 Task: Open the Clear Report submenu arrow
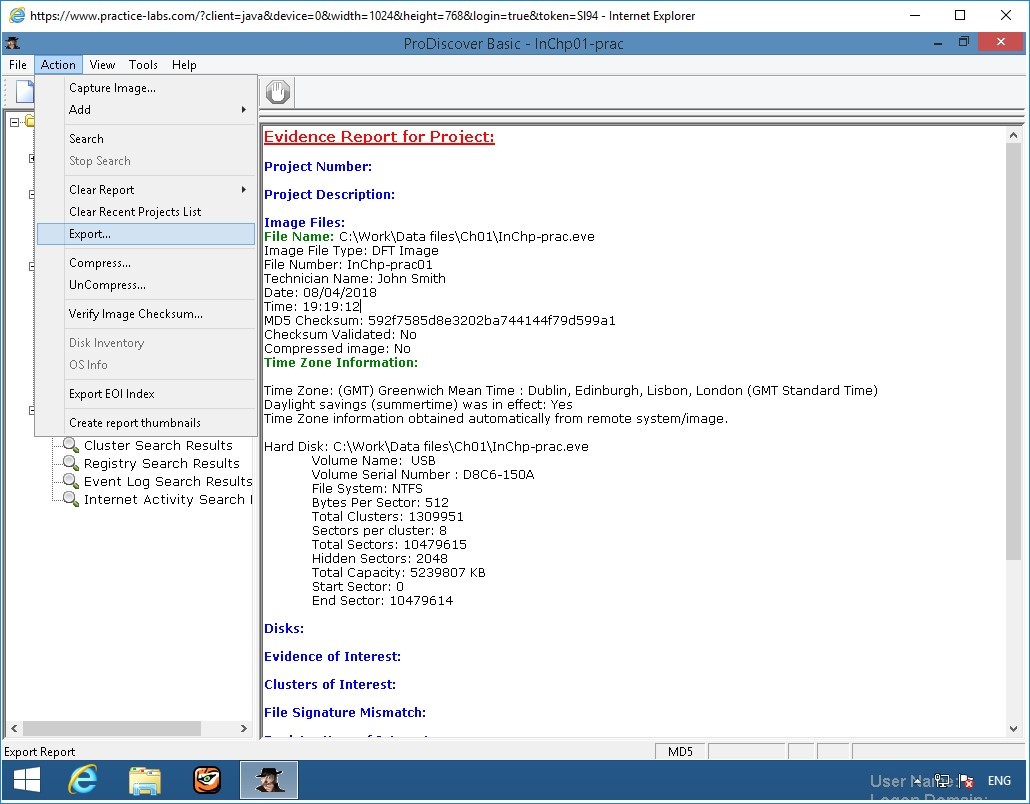[244, 190]
